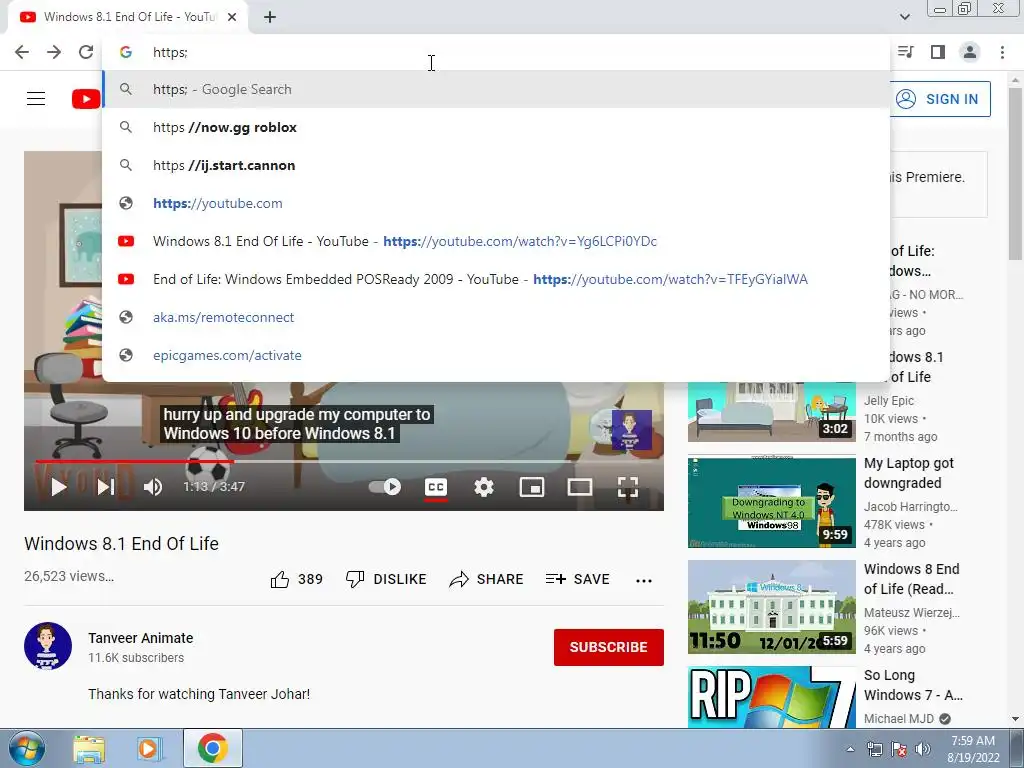This screenshot has width=1024, height=768.
Task: Click the DISLIKE button
Action: coord(386,579)
